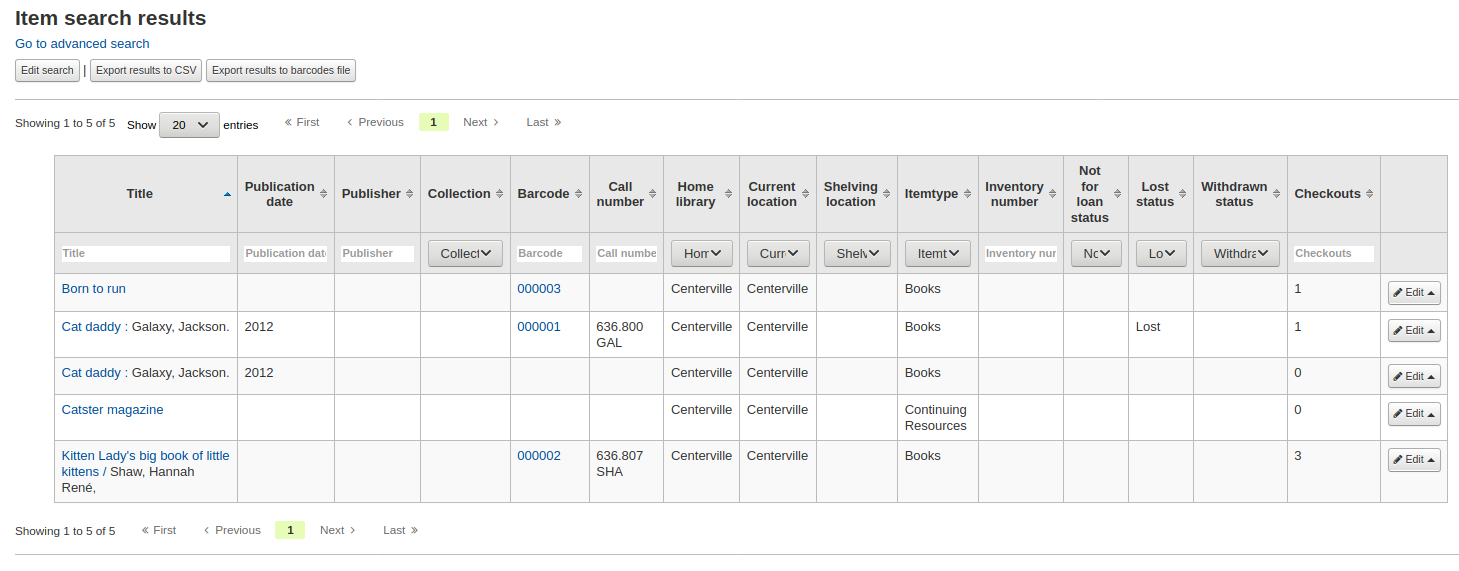Click sort arrows on Checkouts column
Screen dimensions: 1459x571
1370,194
